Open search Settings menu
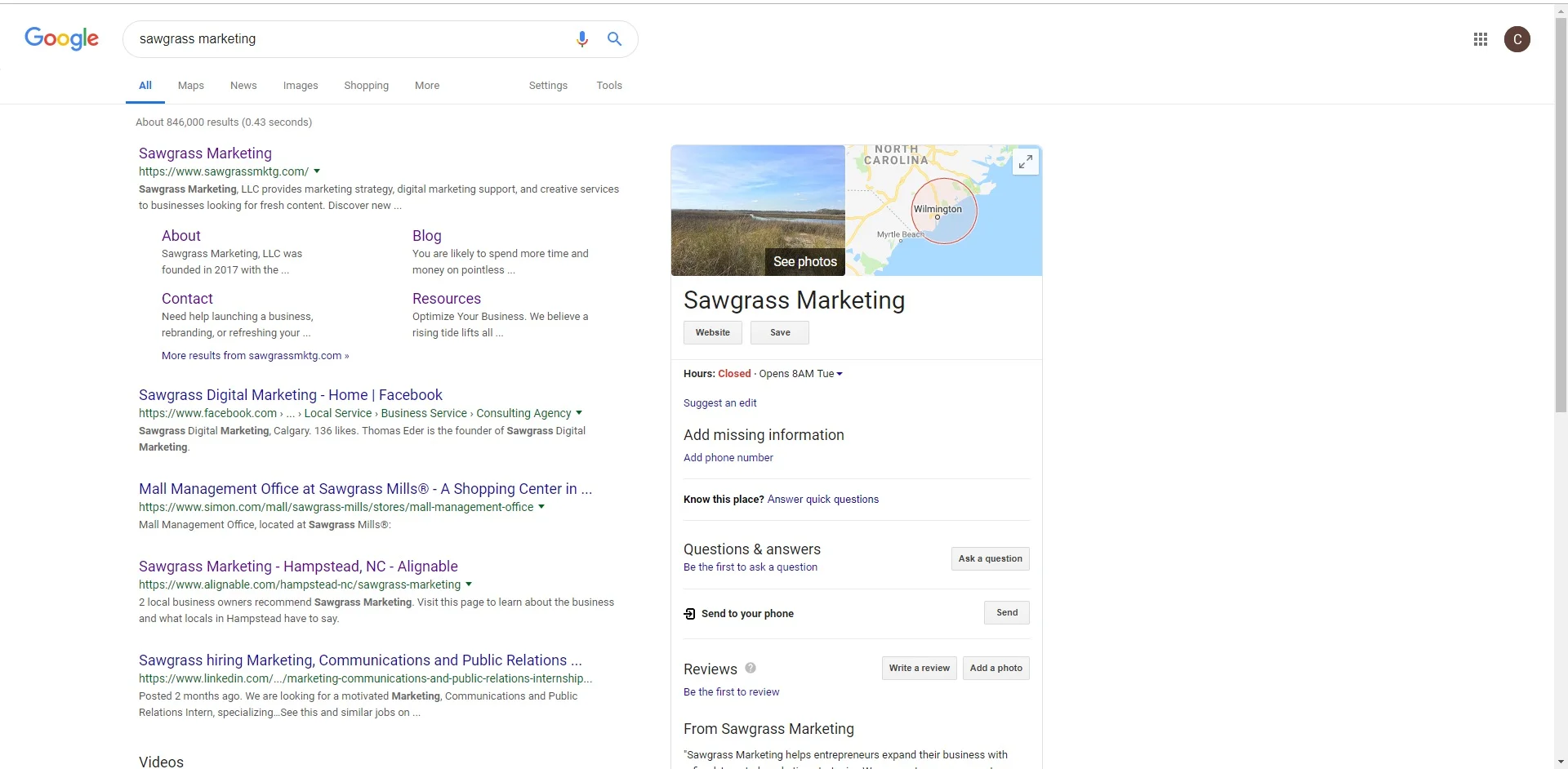The image size is (1568, 769). click(548, 86)
